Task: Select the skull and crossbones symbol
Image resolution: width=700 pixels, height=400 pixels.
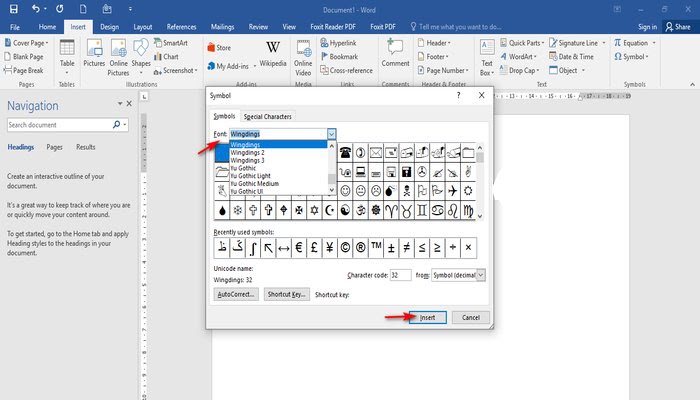Action: (407, 191)
